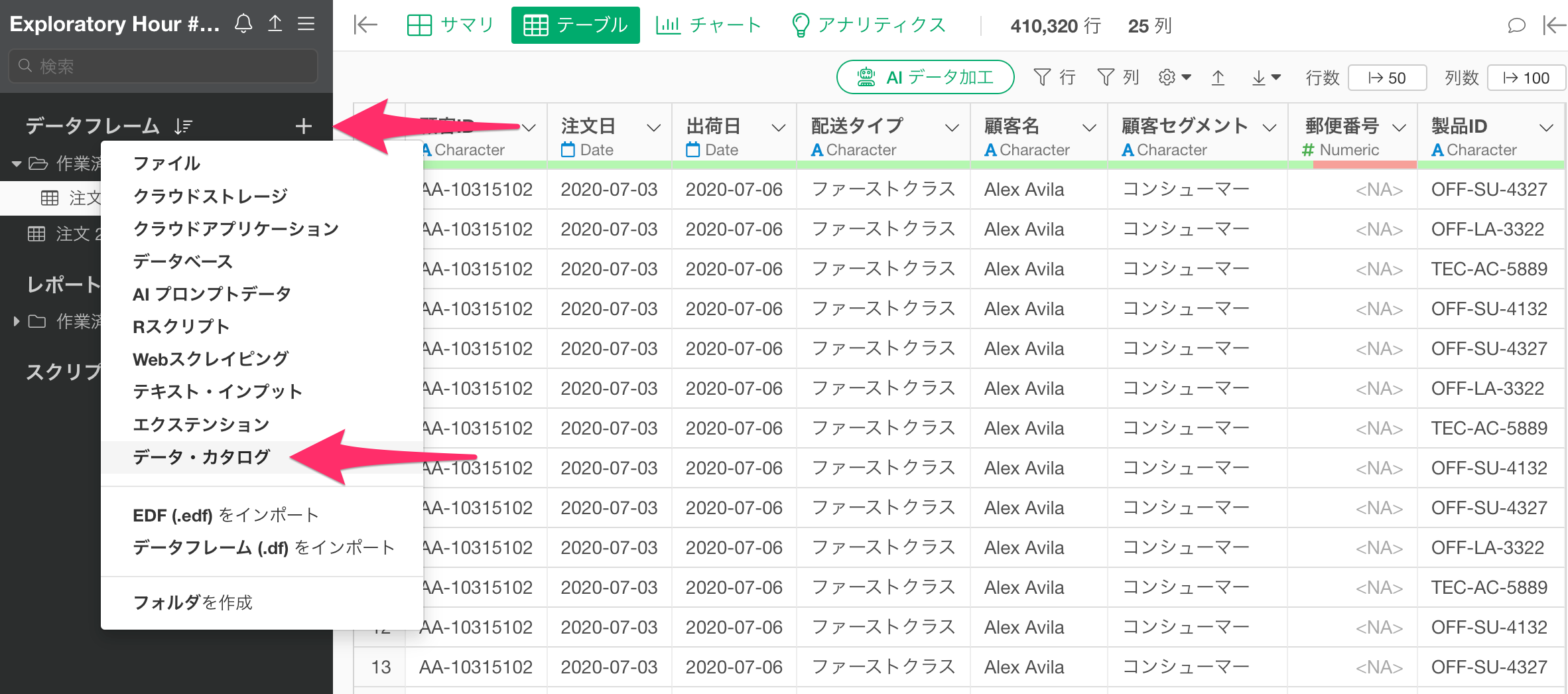Open the アナリティクス tab
1568x694 pixels.
[x=868, y=25]
